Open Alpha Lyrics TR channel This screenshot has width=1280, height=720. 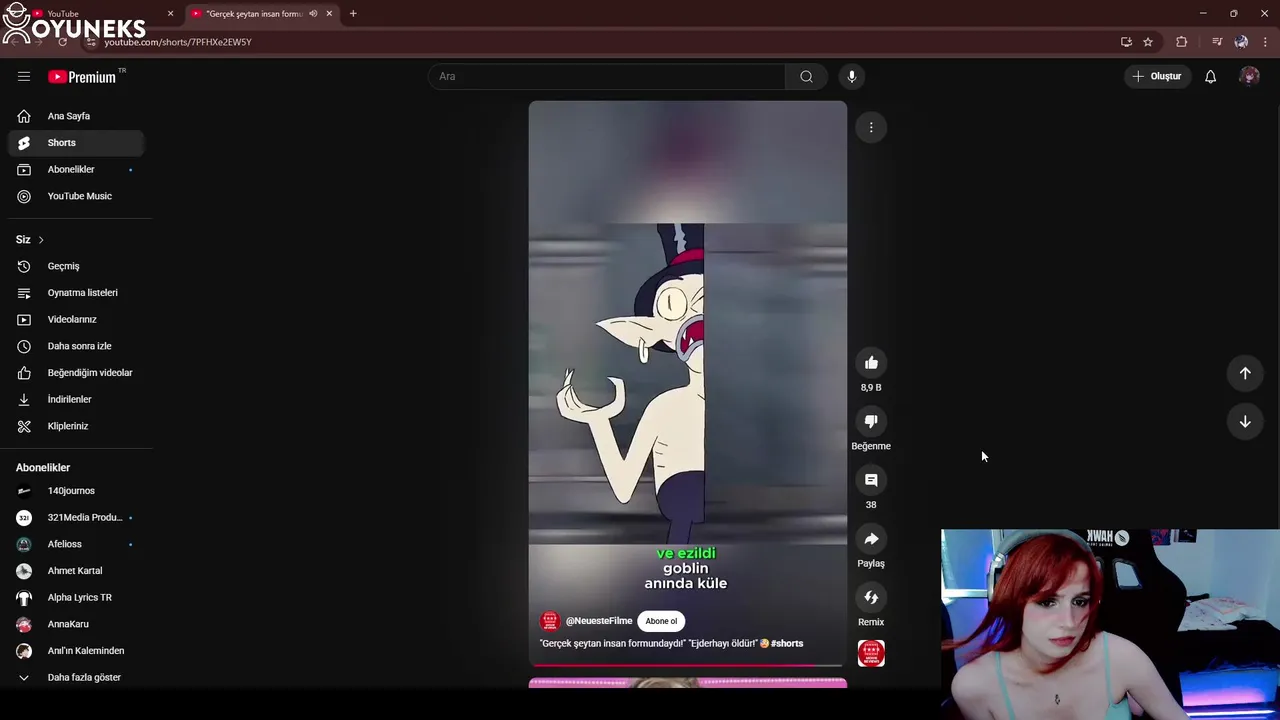coord(76,597)
